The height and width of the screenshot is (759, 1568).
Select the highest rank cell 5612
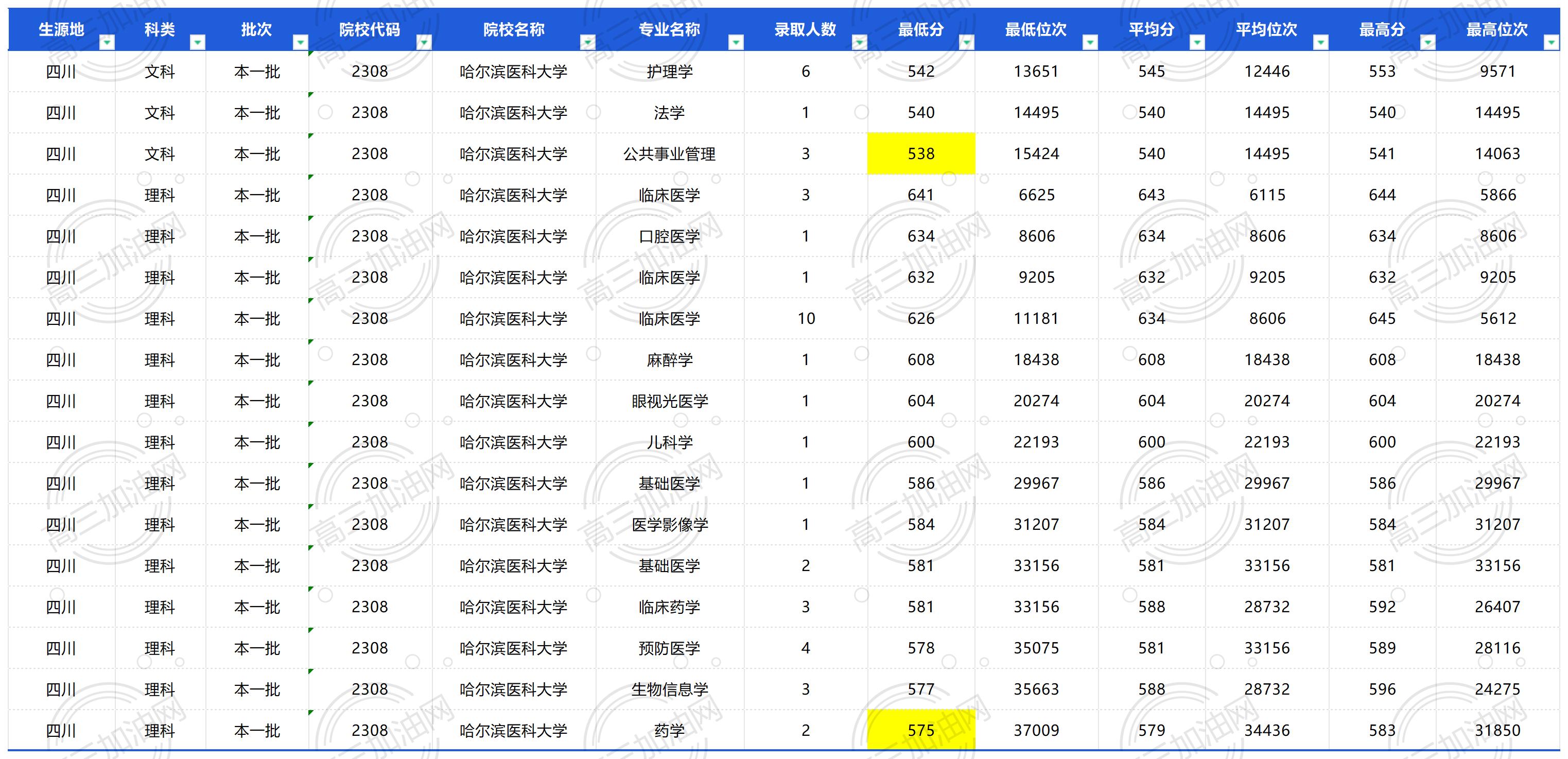click(1497, 319)
